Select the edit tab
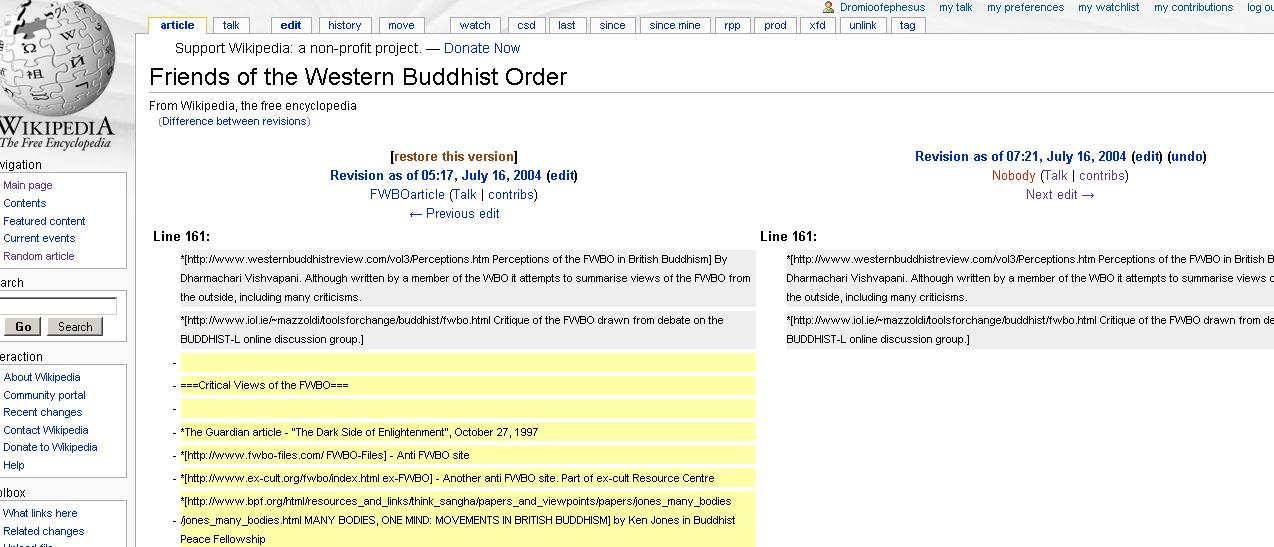 291,25
